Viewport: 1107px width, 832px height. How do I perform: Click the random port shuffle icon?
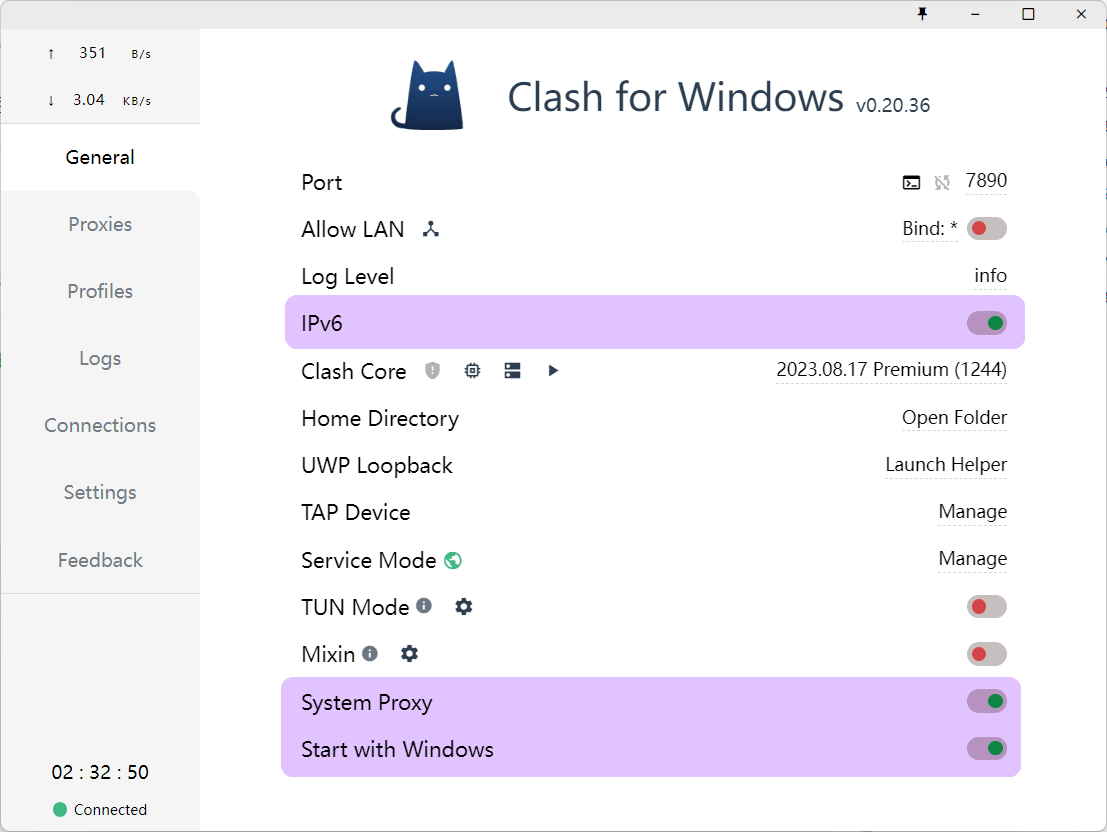coord(941,182)
